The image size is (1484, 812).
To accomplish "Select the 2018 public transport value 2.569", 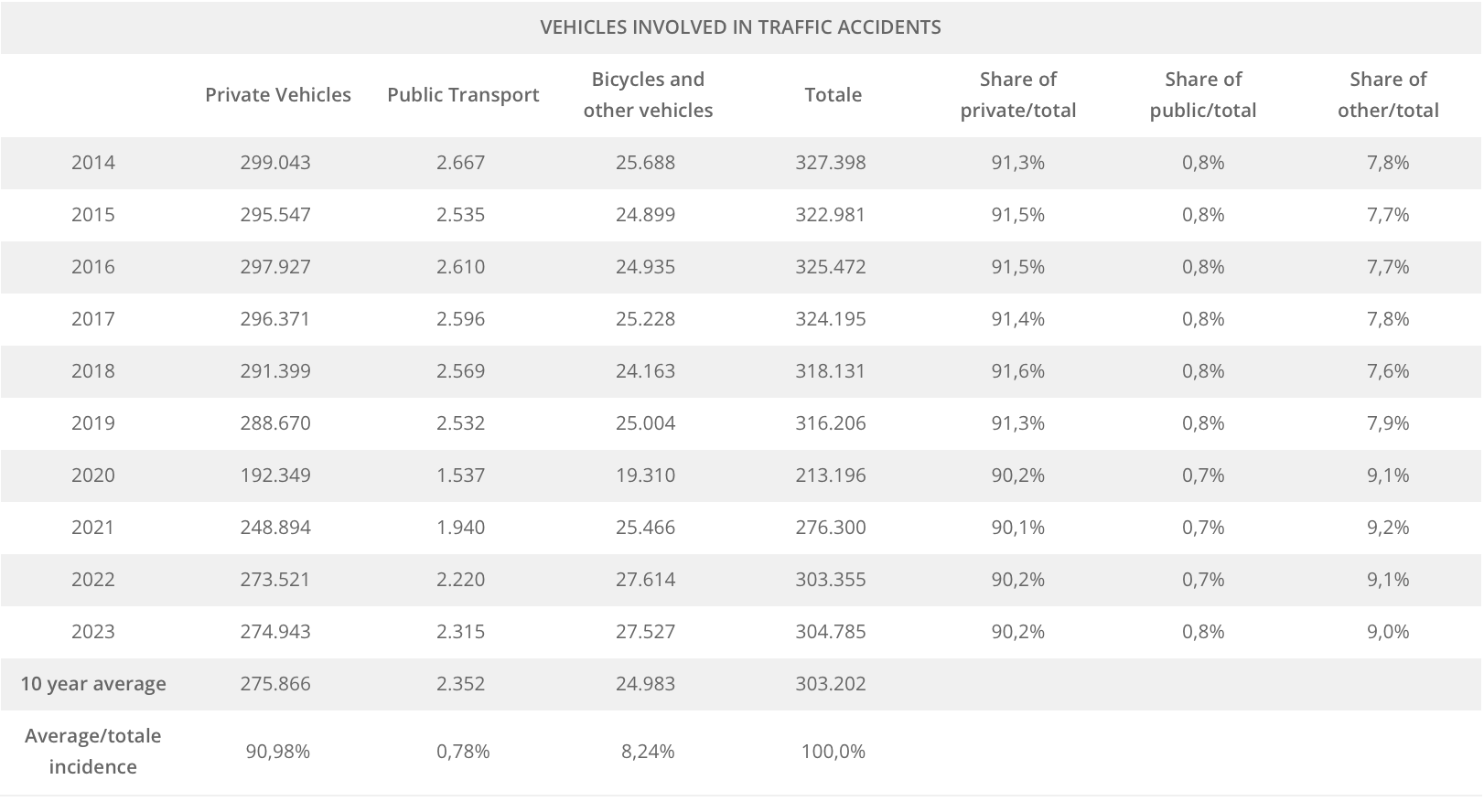I will (x=461, y=371).
